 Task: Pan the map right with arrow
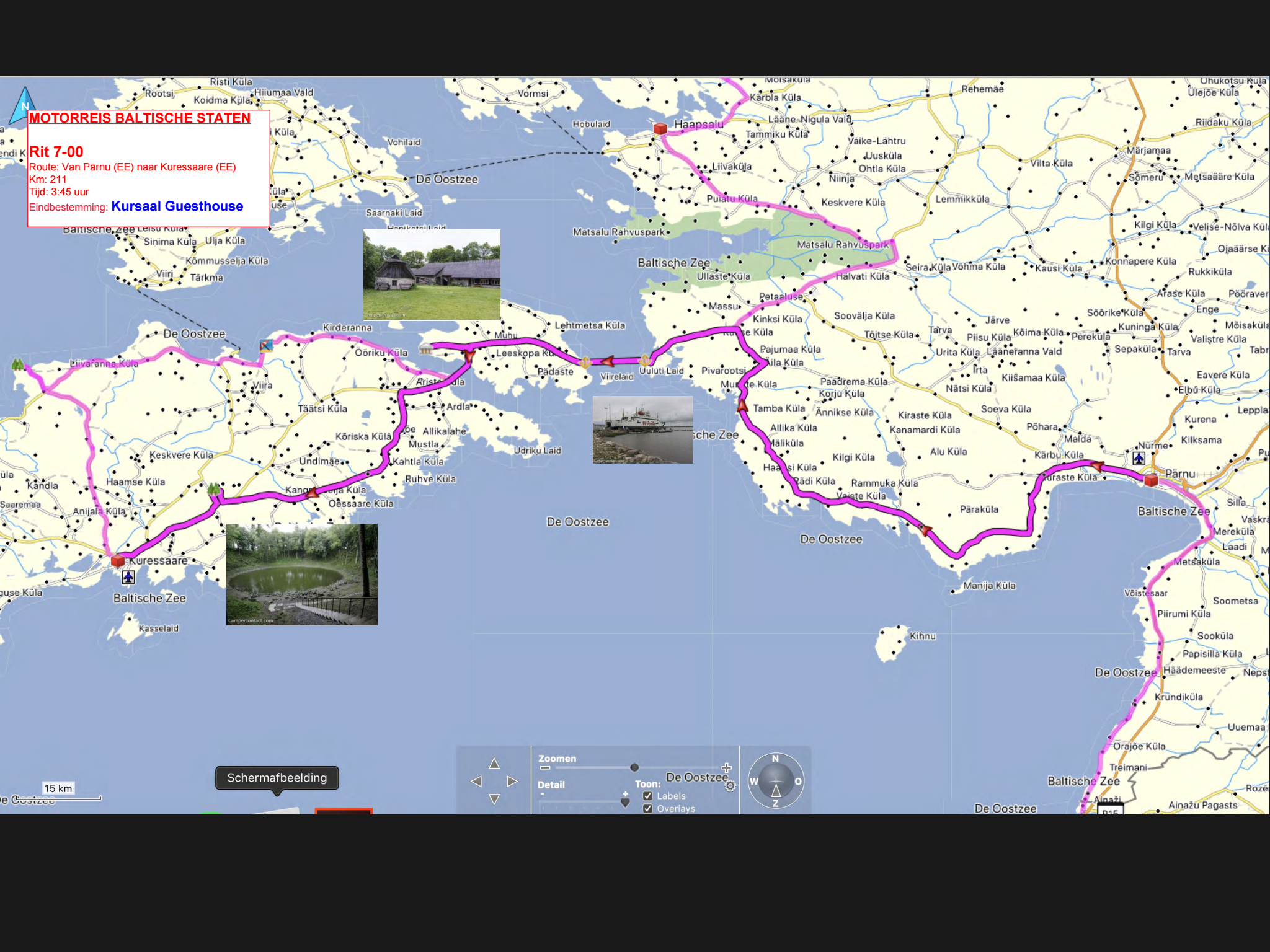512,782
